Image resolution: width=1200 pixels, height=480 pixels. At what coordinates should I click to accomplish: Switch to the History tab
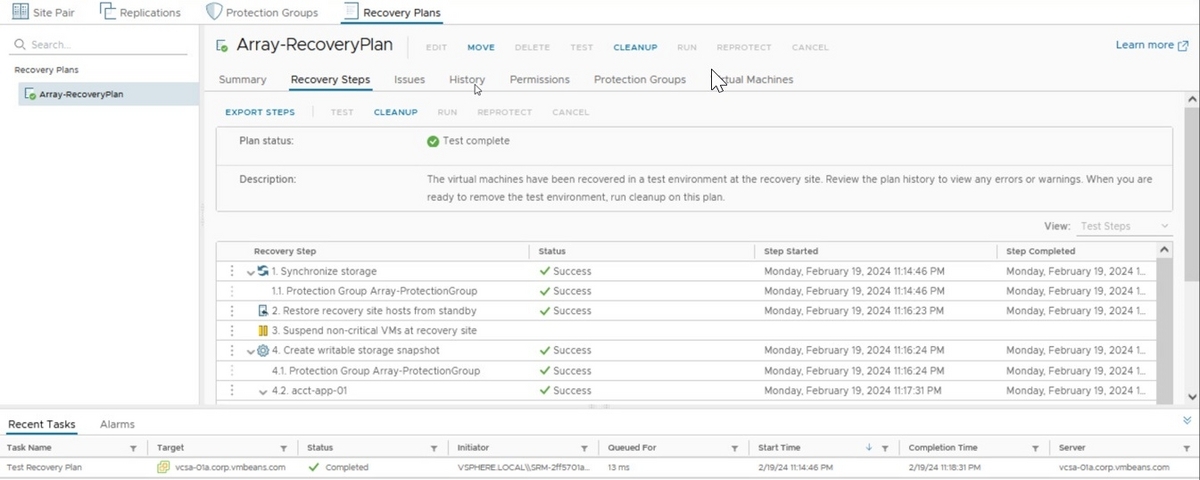(x=467, y=80)
